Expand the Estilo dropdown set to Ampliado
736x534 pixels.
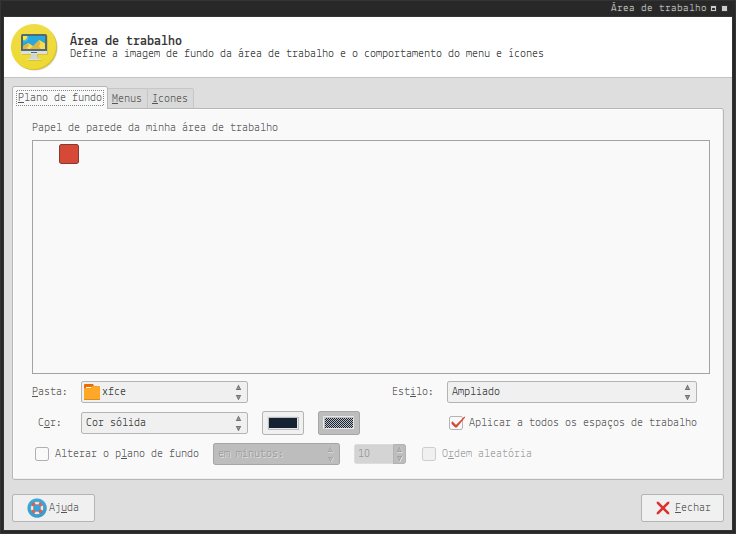pos(571,392)
